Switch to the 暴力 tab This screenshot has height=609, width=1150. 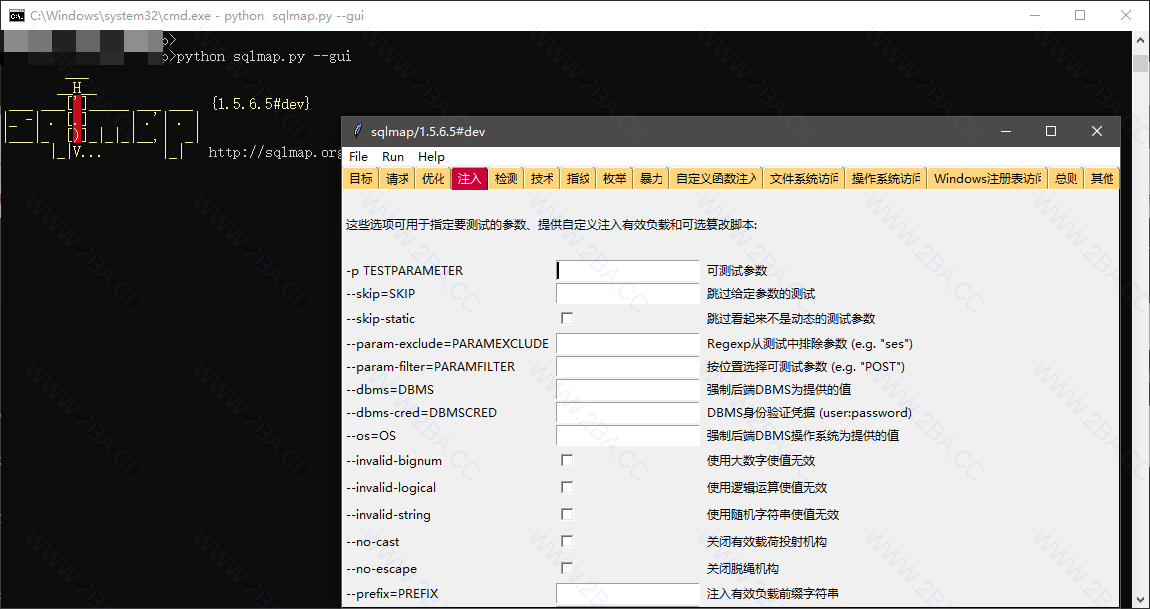tap(651, 178)
